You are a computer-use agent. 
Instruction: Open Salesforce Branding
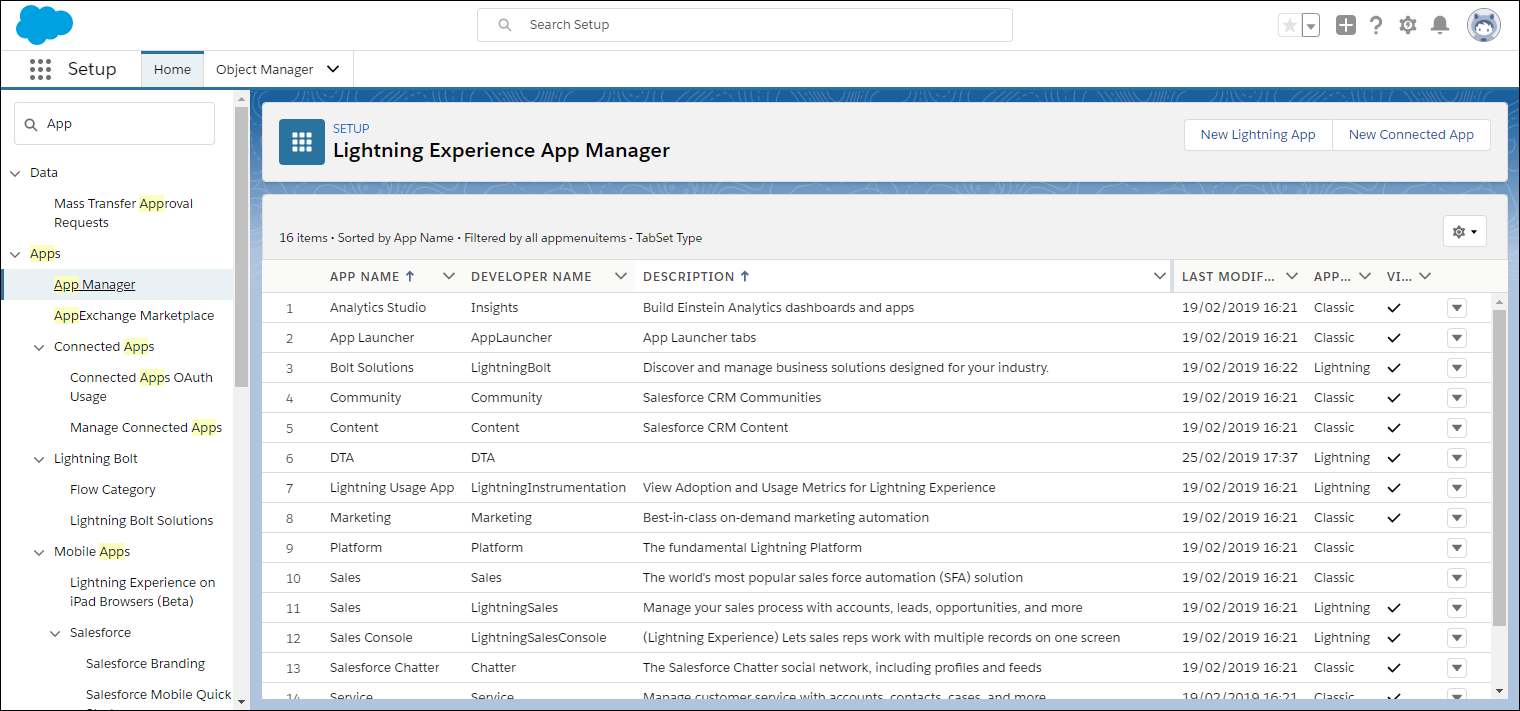click(145, 663)
